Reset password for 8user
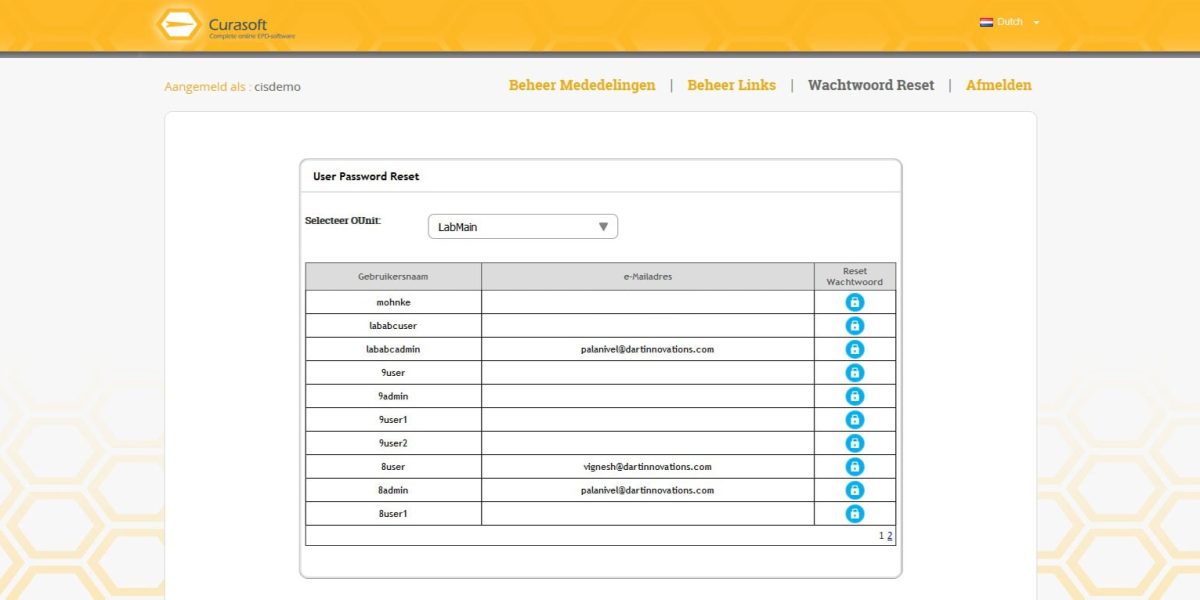 [x=855, y=466]
